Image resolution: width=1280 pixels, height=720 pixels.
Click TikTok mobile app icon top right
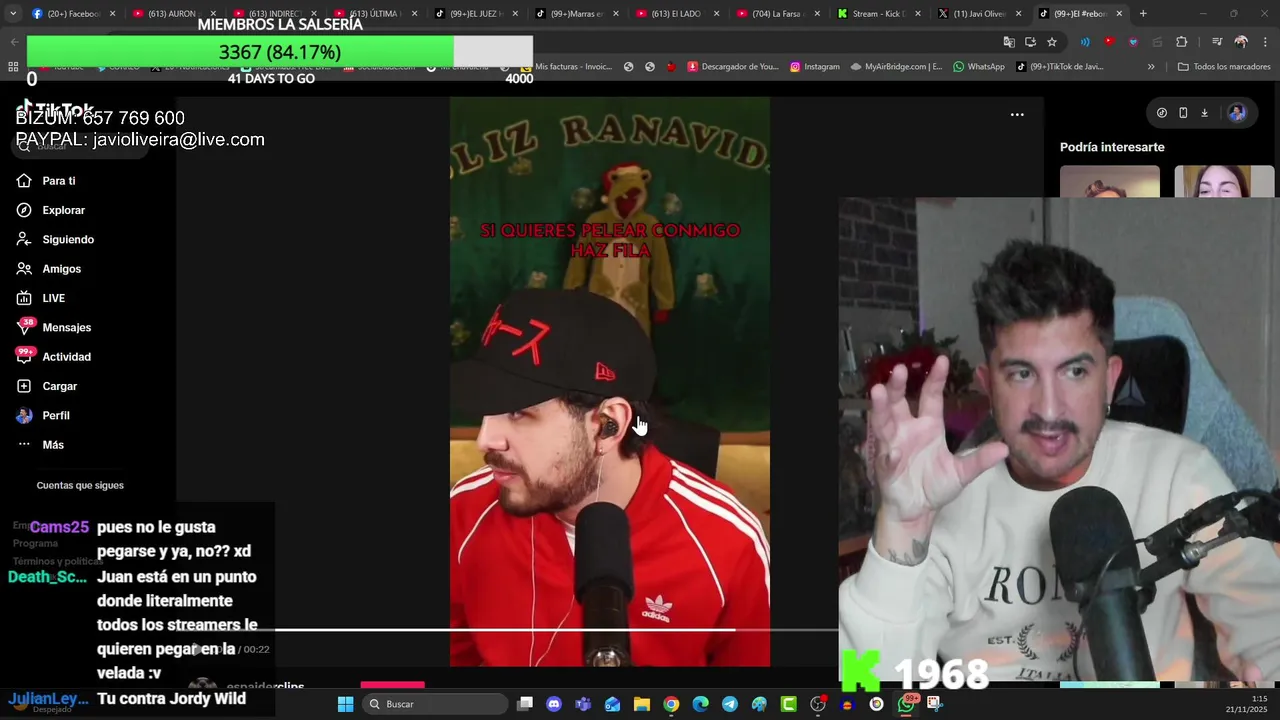[x=1183, y=113]
